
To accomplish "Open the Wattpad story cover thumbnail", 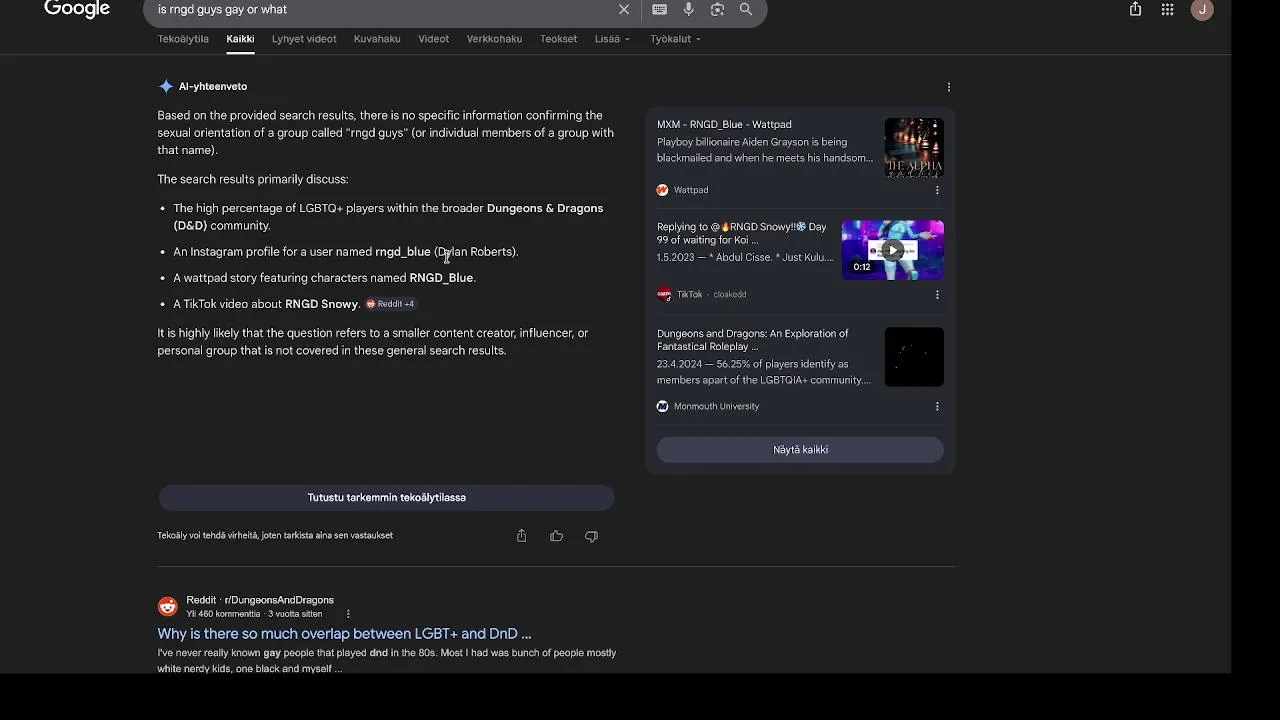I will tap(914, 147).
